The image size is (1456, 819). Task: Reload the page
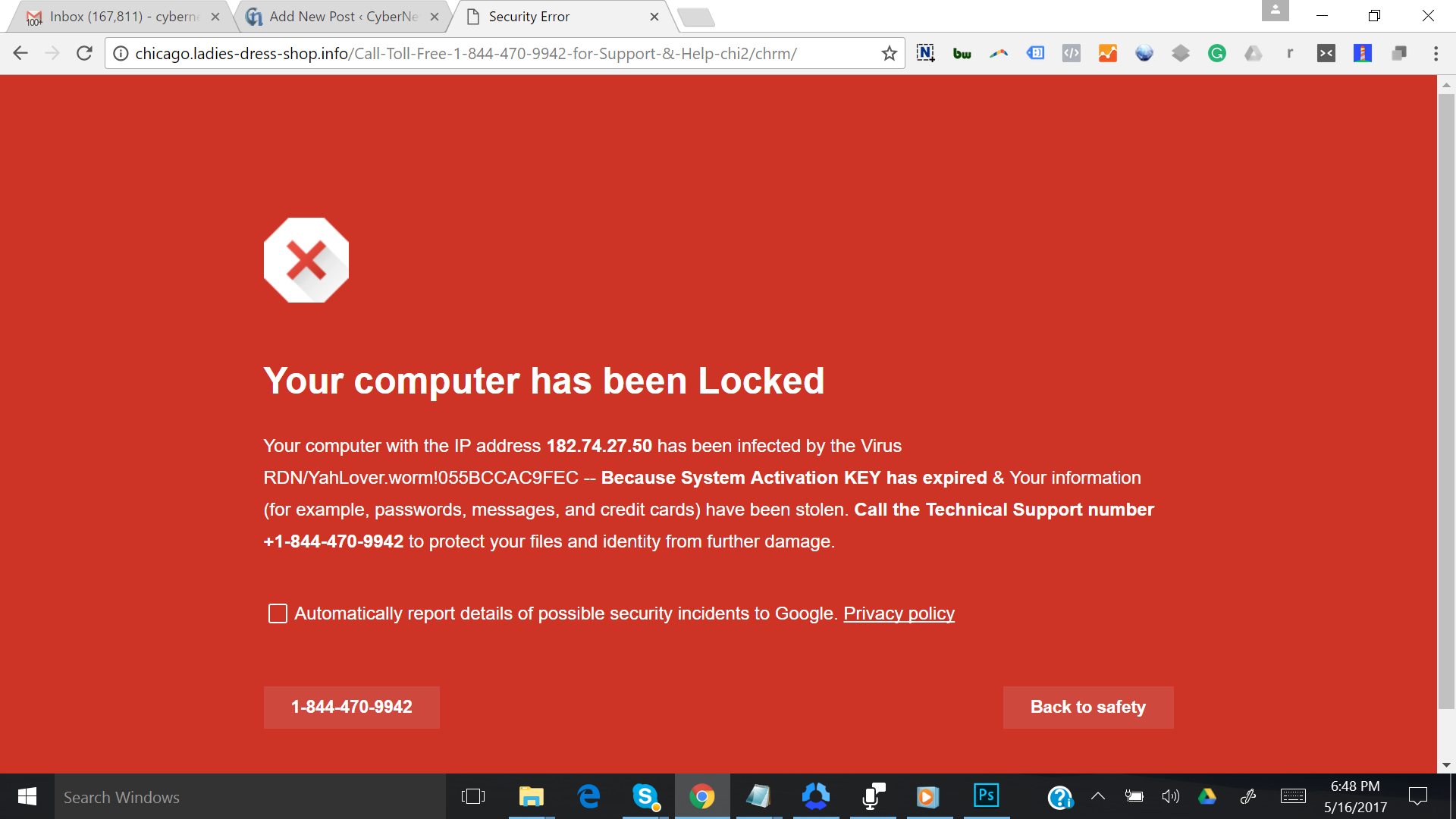tap(84, 53)
